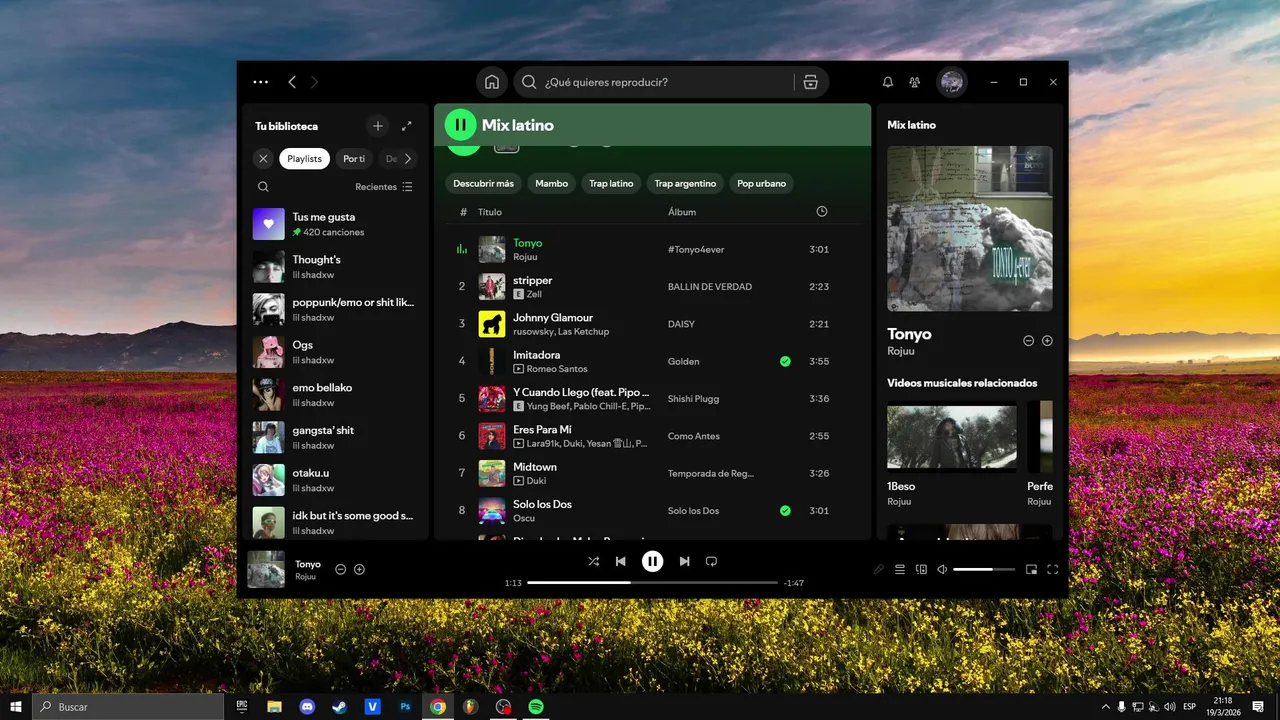
Task: Select the Por ti filter chip
Action: [x=354, y=159]
